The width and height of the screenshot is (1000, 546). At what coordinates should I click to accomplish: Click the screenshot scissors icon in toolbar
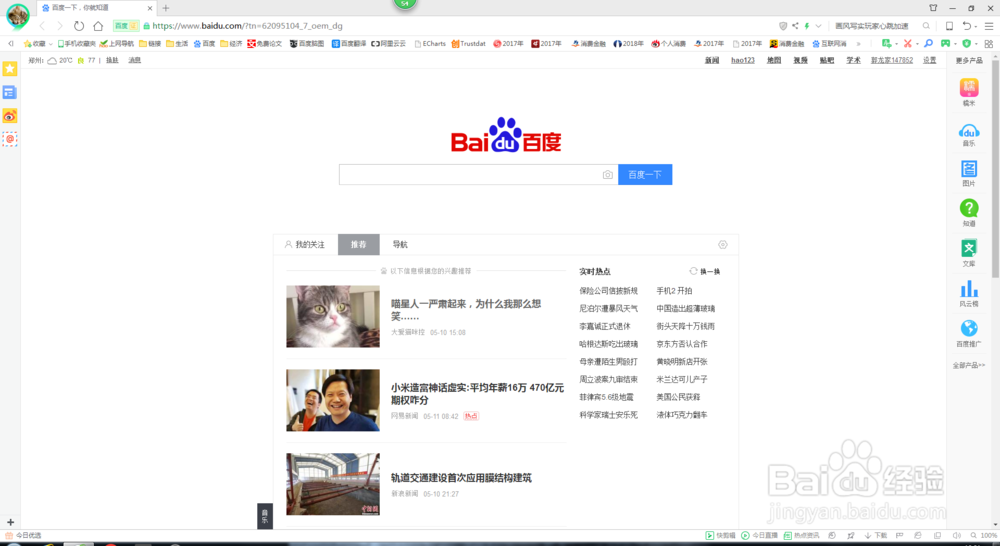(x=907, y=43)
